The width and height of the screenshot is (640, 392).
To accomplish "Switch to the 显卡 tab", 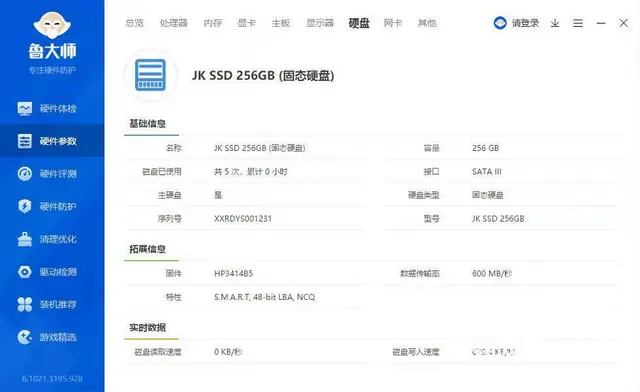I will pos(247,23).
